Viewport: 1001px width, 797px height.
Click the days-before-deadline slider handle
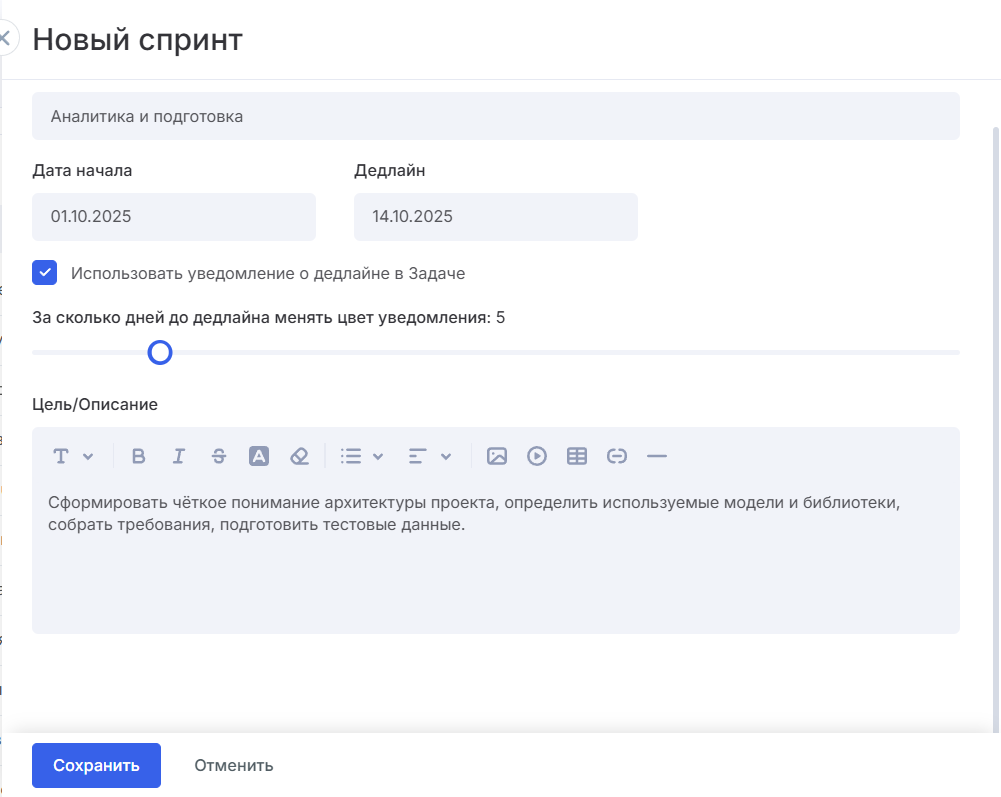click(160, 352)
